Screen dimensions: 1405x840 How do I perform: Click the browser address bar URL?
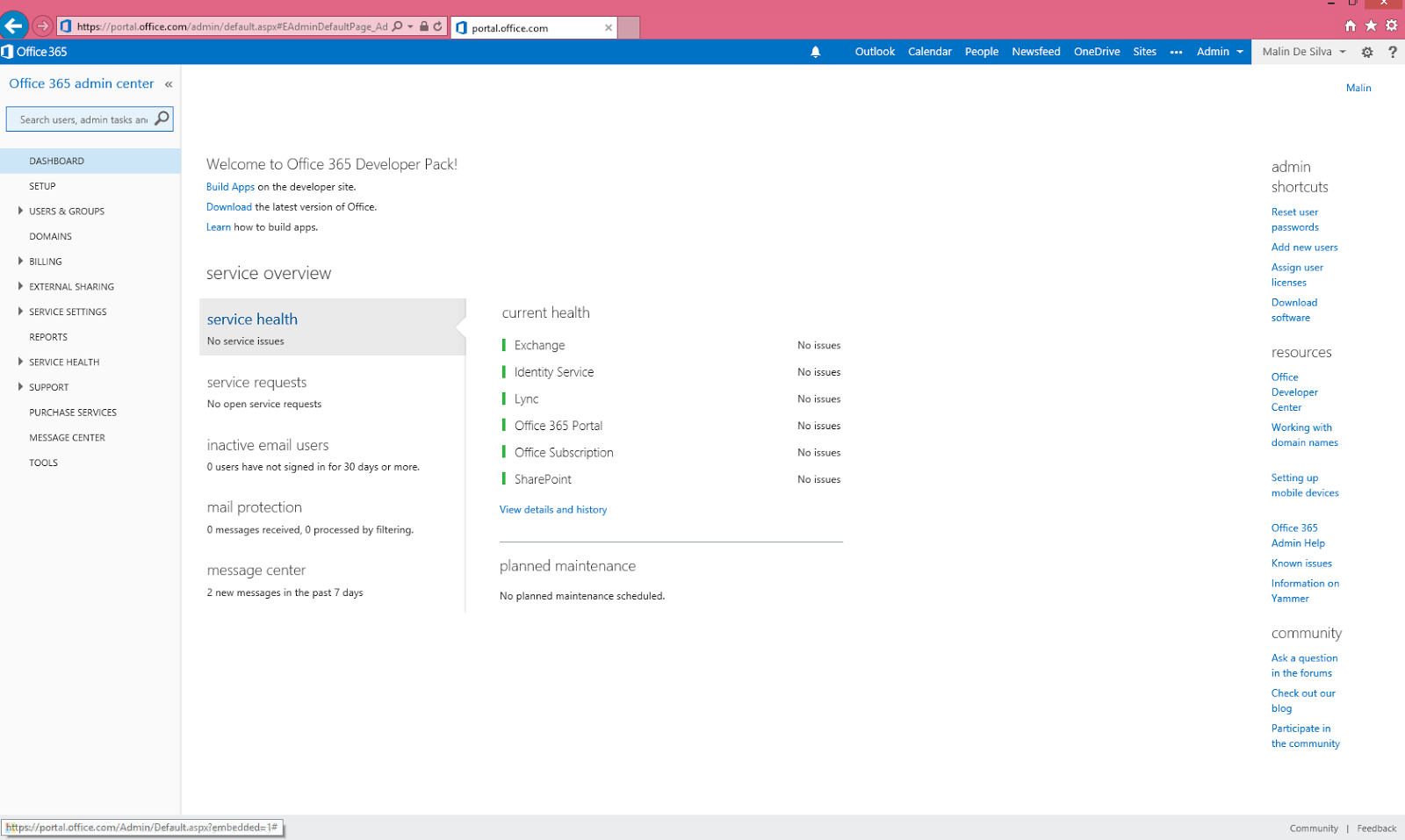(x=232, y=26)
